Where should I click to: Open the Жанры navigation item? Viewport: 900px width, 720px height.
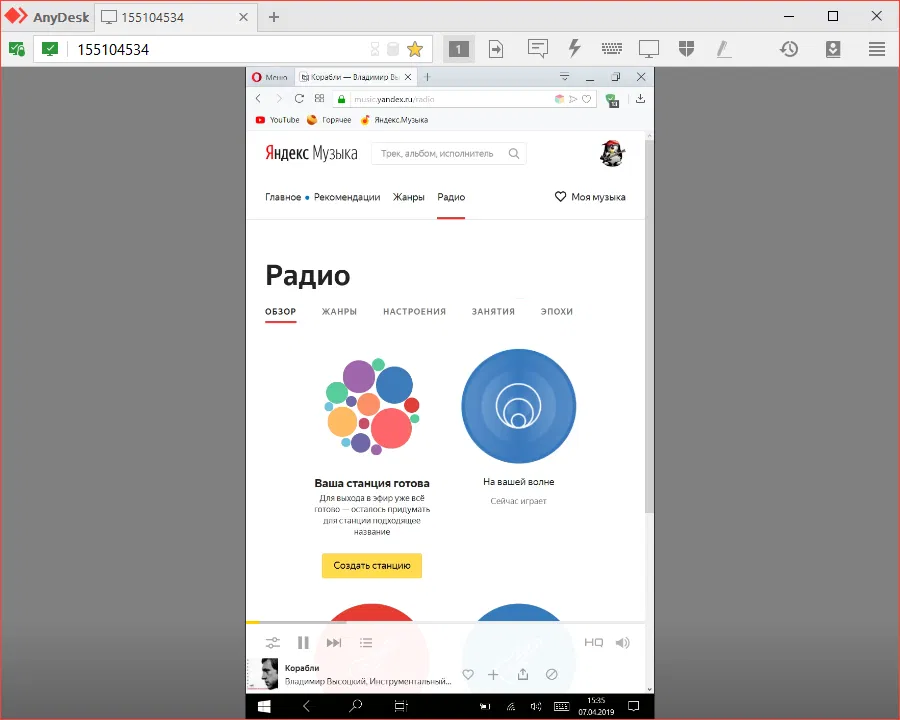408,197
